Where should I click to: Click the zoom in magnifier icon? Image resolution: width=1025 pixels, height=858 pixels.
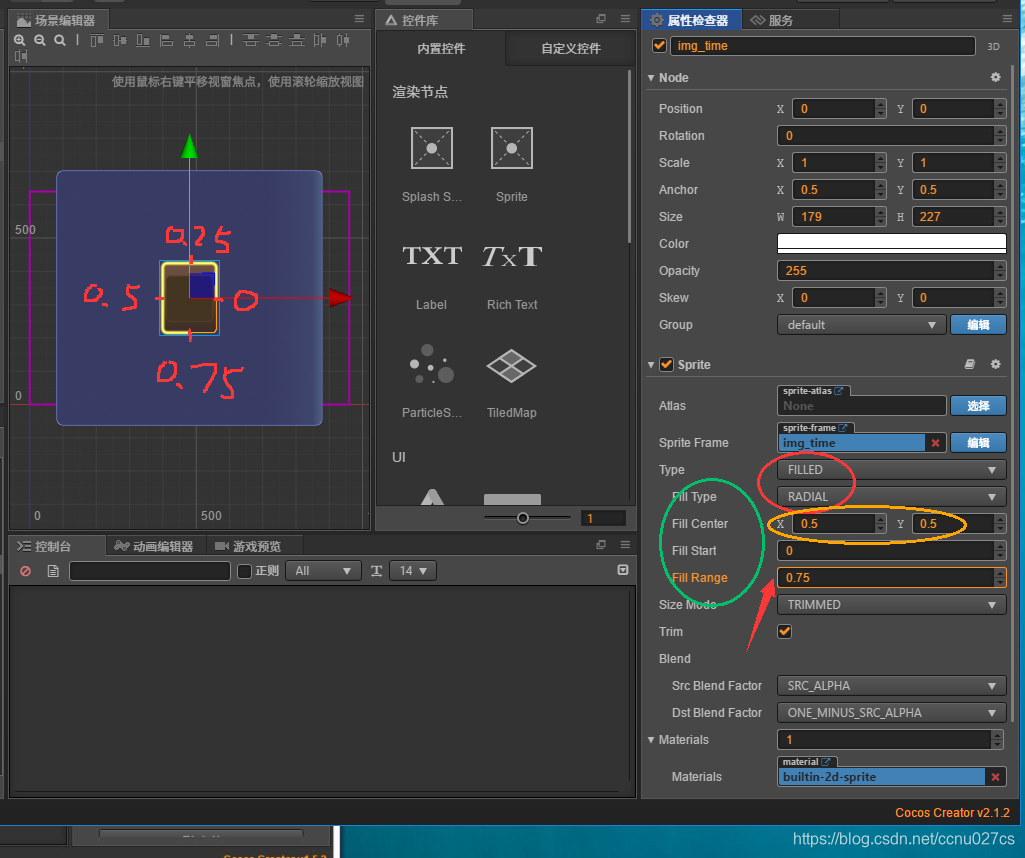[20, 41]
